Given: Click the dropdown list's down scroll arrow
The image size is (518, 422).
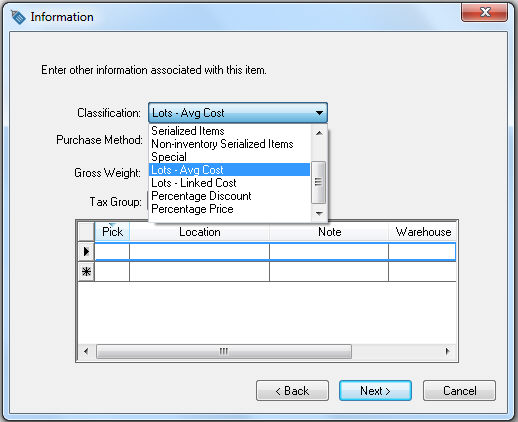Looking at the screenshot, I should 319,213.
